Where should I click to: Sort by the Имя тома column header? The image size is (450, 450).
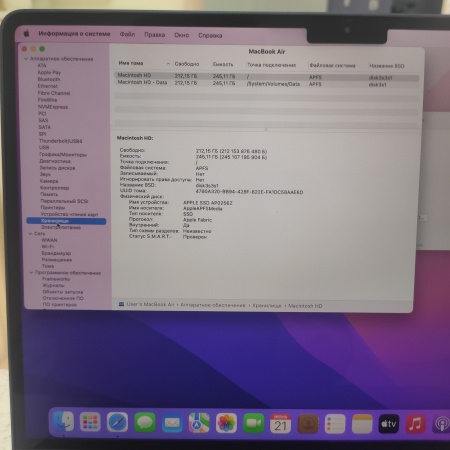[131, 63]
